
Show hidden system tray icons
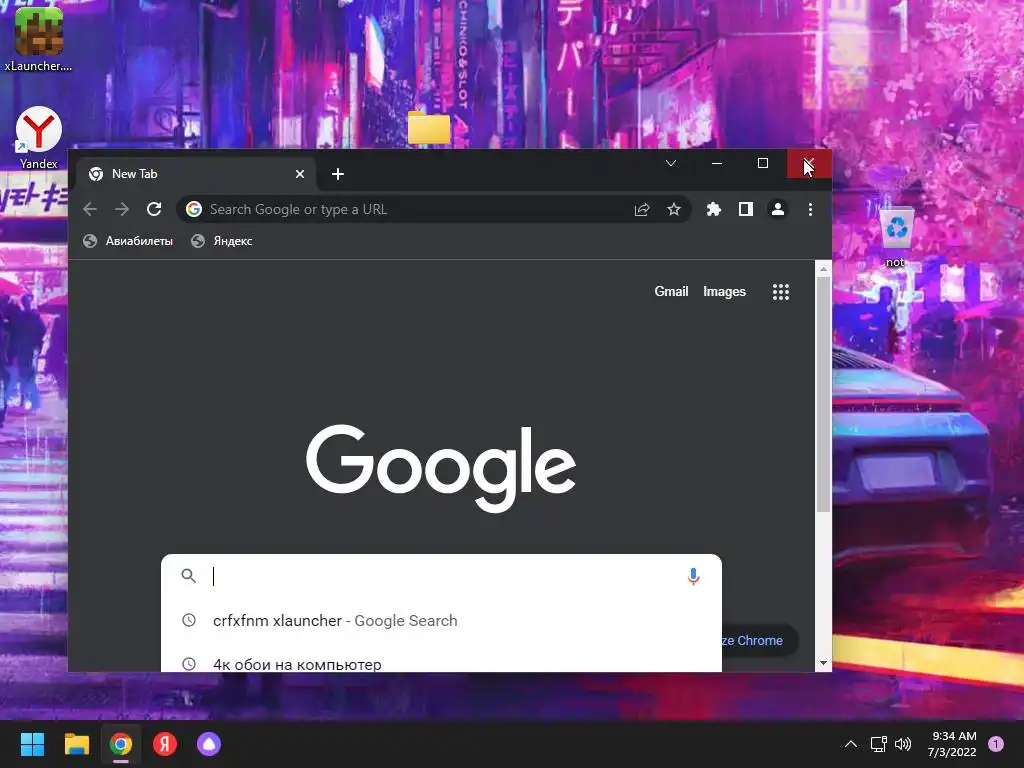click(851, 744)
